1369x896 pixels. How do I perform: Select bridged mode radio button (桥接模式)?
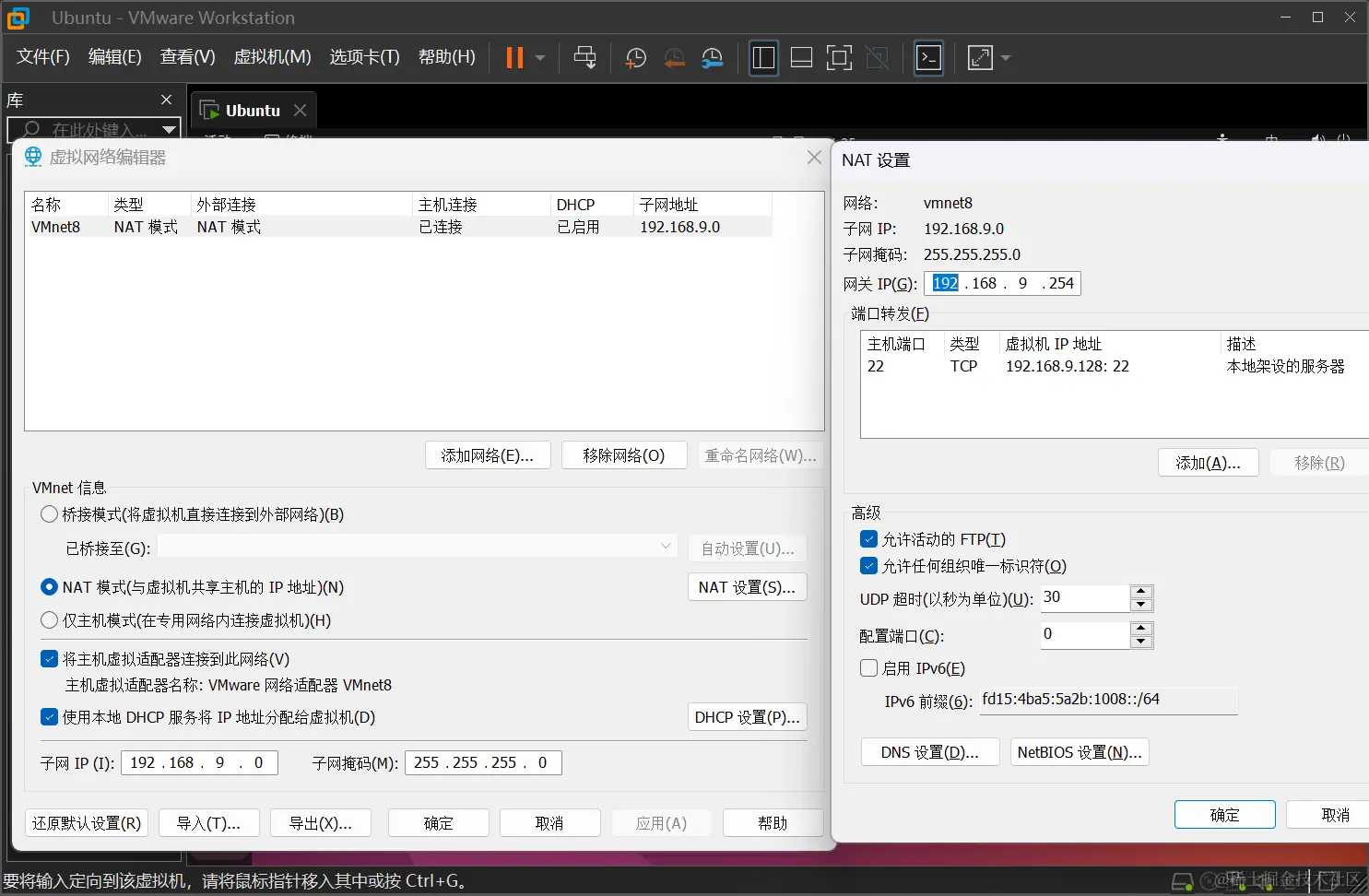point(50,514)
